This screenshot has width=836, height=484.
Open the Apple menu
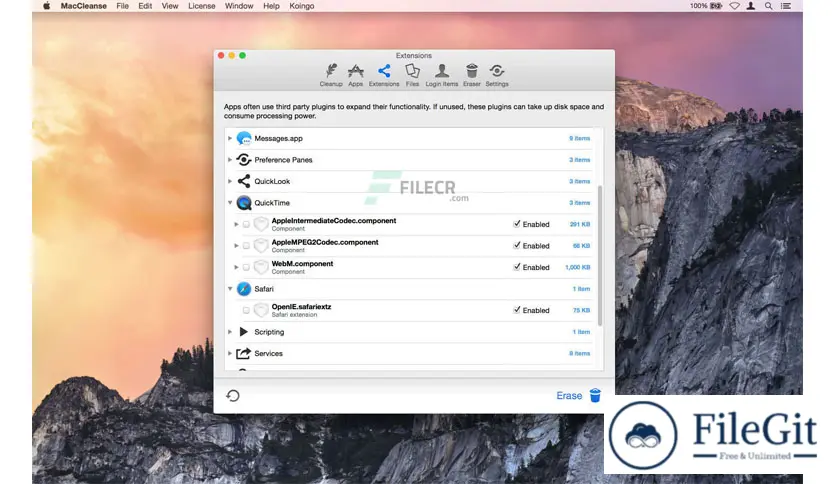(x=46, y=6)
